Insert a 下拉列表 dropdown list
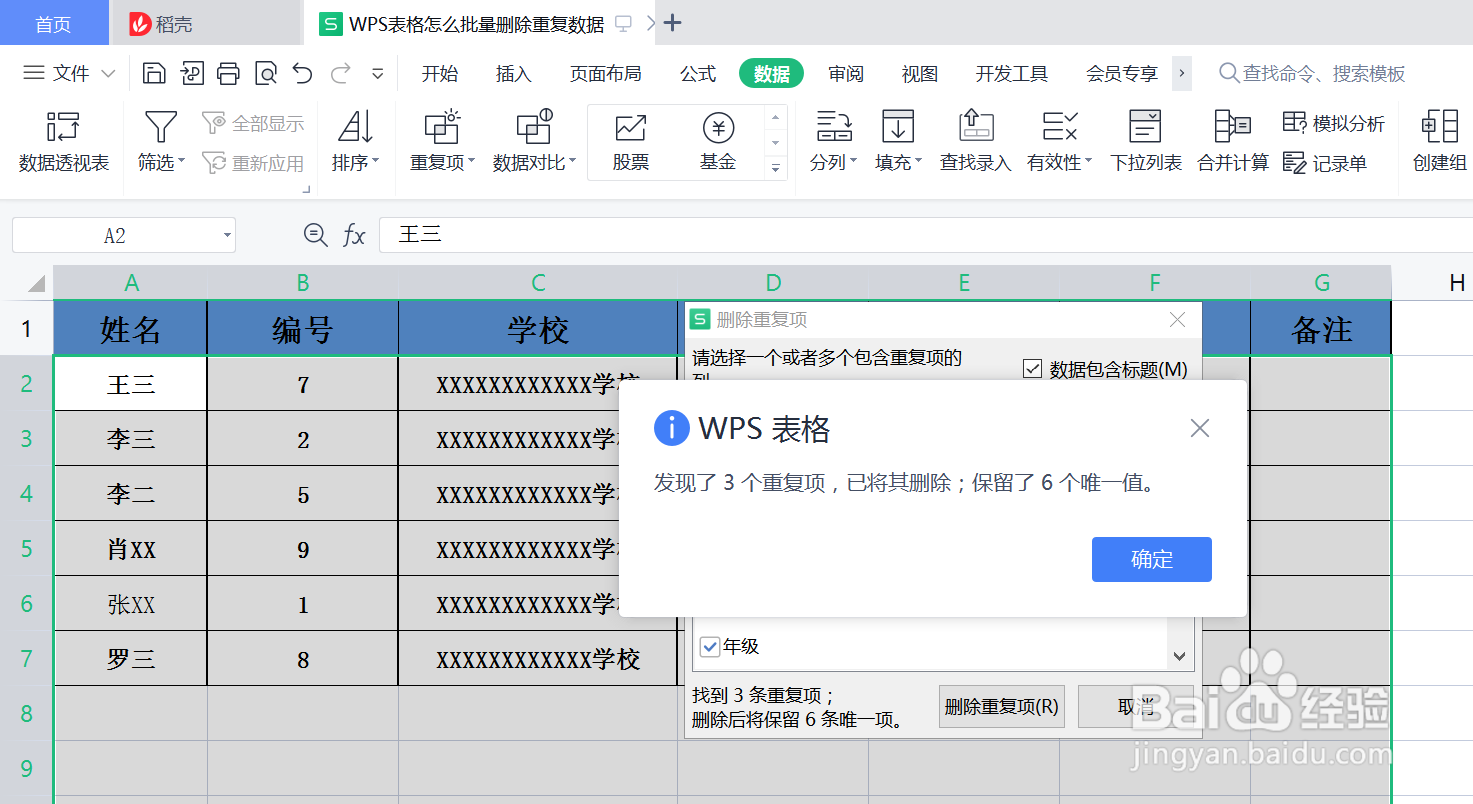The width and height of the screenshot is (1473, 804). [x=1146, y=141]
